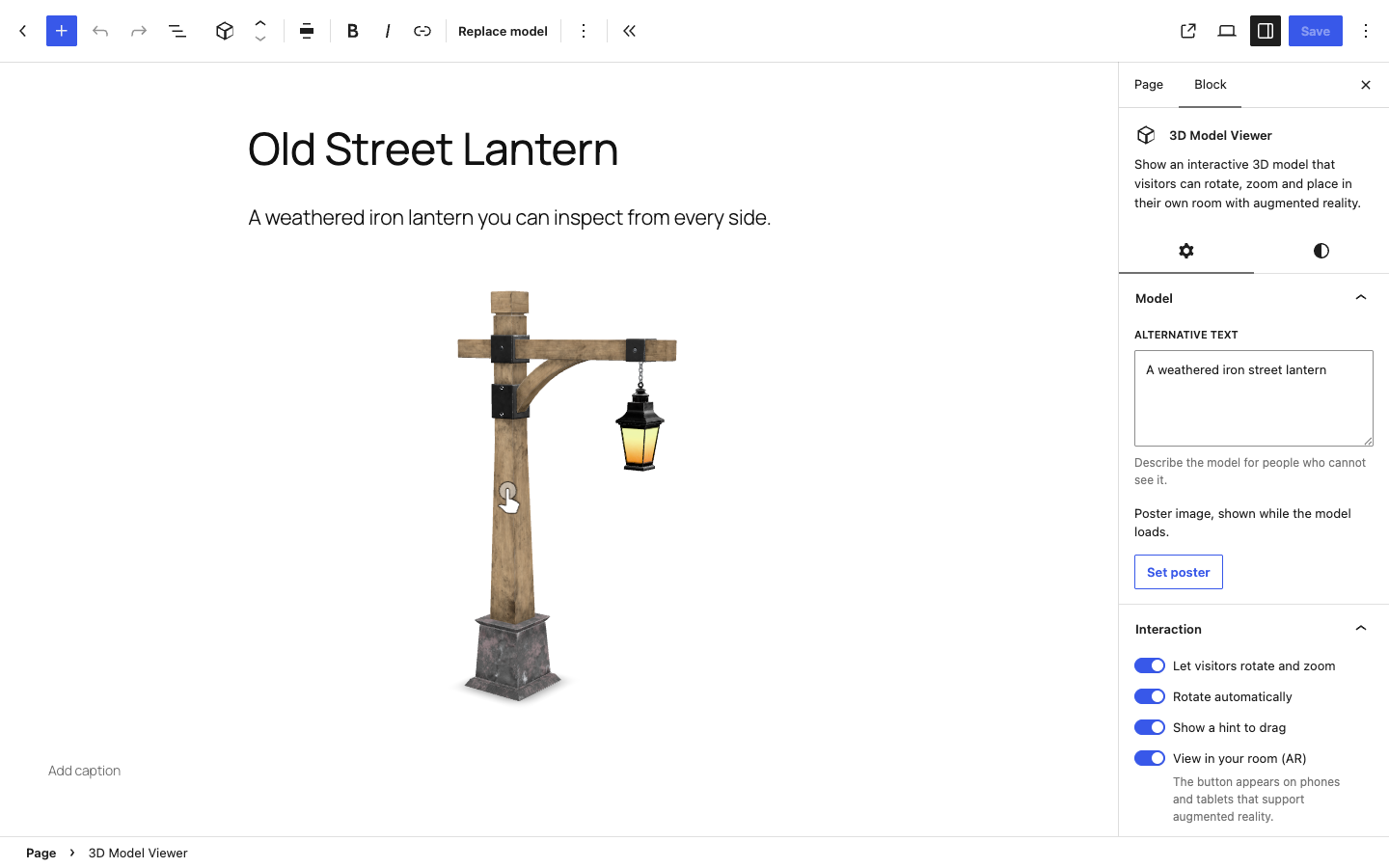The width and height of the screenshot is (1389, 868).
Task: Redo the last undone change
Action: (139, 31)
